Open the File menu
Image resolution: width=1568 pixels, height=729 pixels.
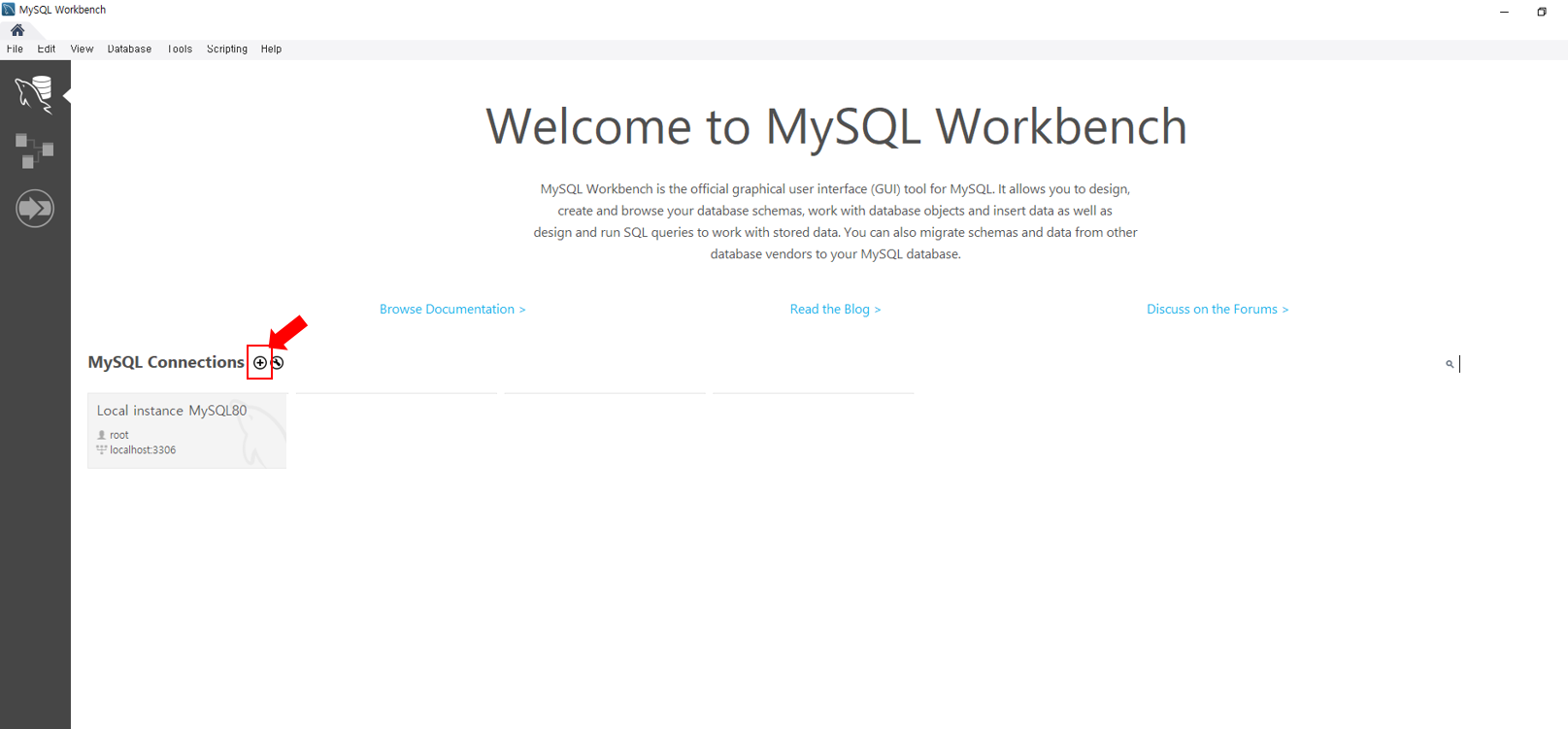(x=15, y=49)
